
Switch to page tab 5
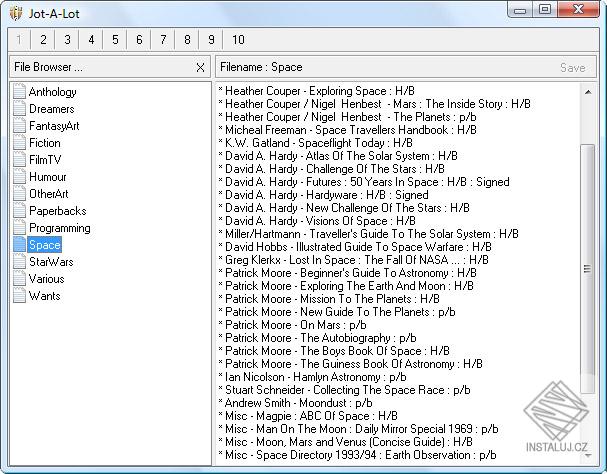115,40
